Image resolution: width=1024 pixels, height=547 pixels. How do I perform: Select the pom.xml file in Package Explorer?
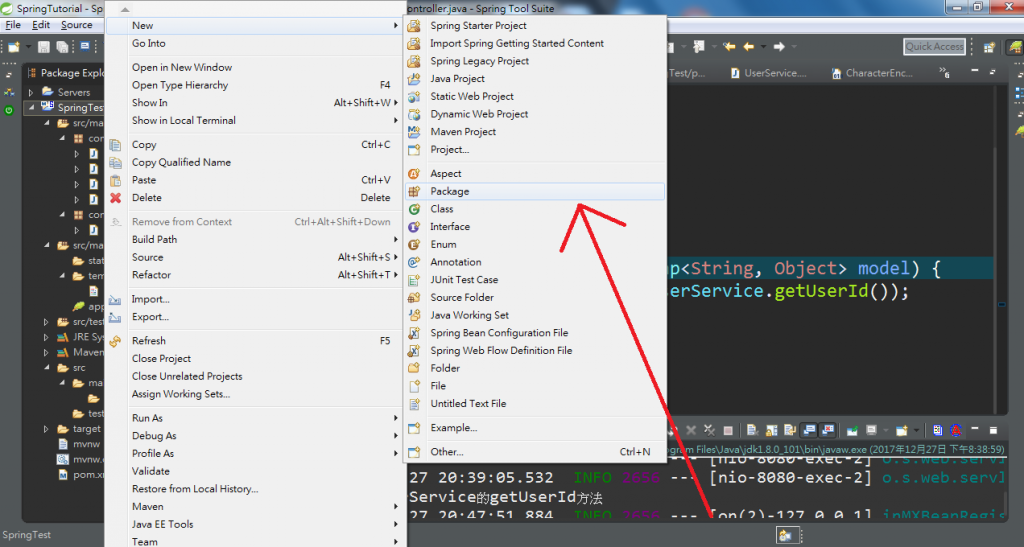[81, 475]
